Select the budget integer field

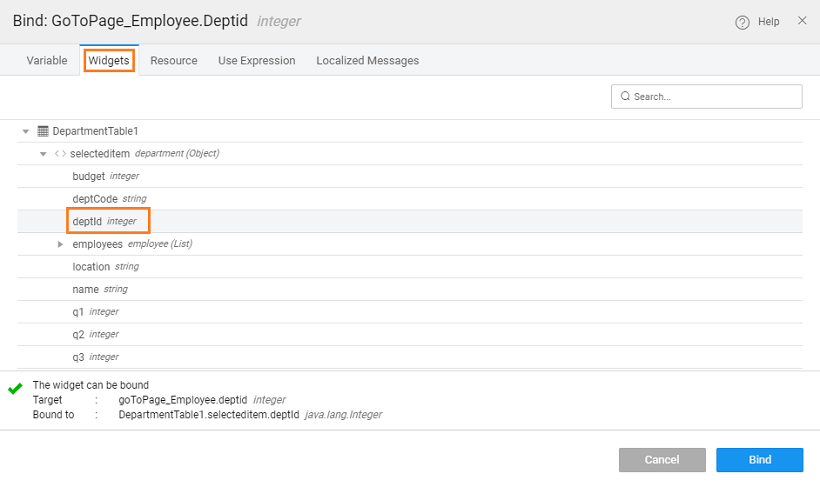coord(89,176)
